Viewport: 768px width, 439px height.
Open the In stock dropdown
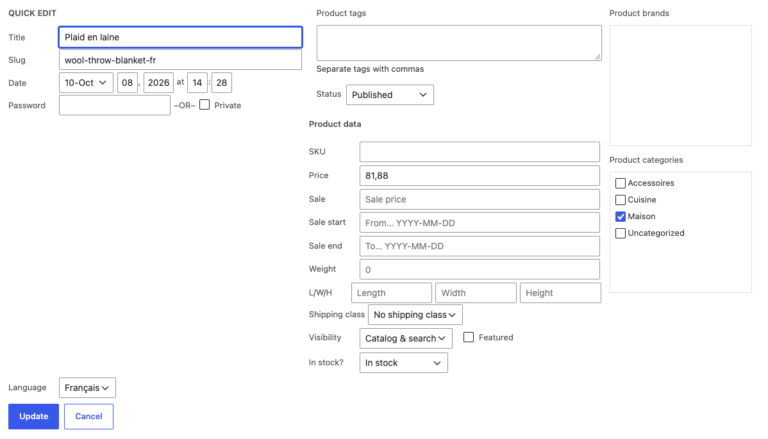click(x=404, y=363)
